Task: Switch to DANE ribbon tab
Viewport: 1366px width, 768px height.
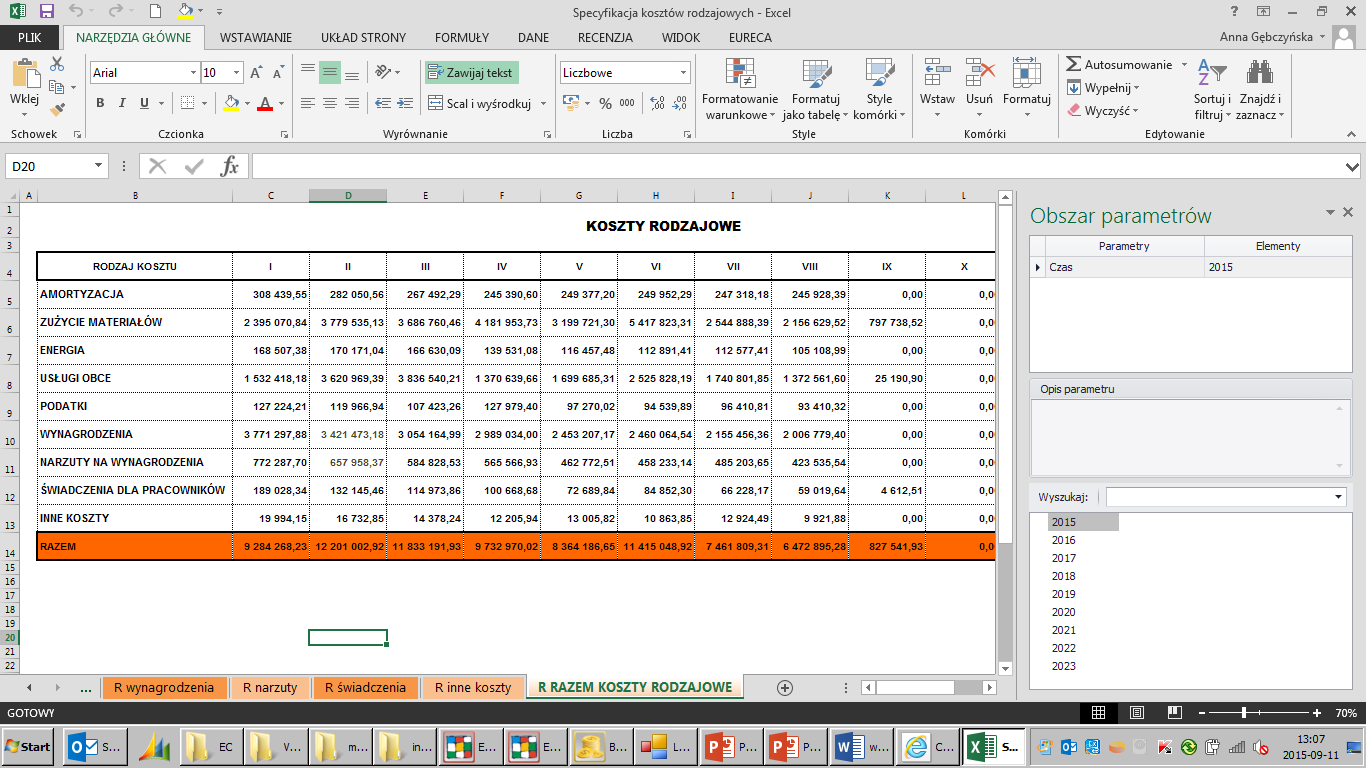Action: click(533, 38)
